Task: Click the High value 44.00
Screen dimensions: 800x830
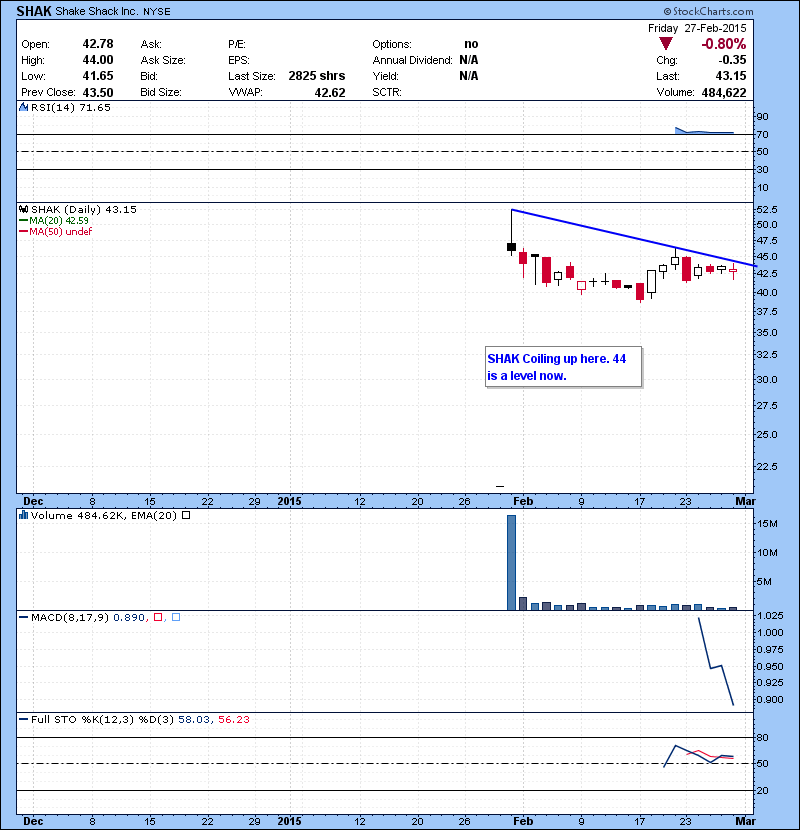Action: (98, 60)
